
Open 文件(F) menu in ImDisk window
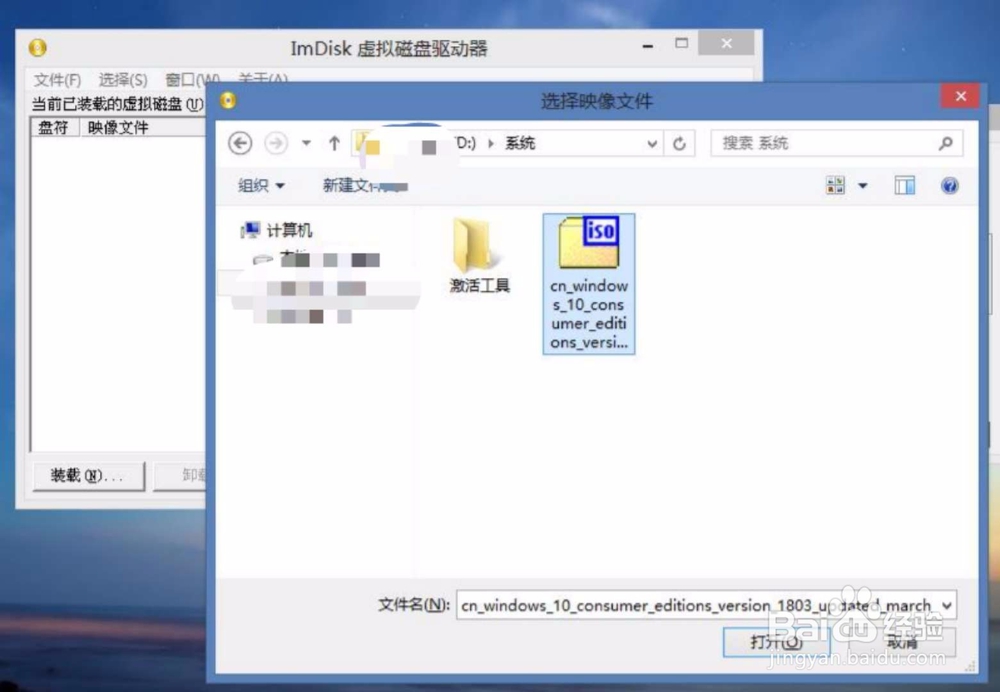[x=57, y=80]
